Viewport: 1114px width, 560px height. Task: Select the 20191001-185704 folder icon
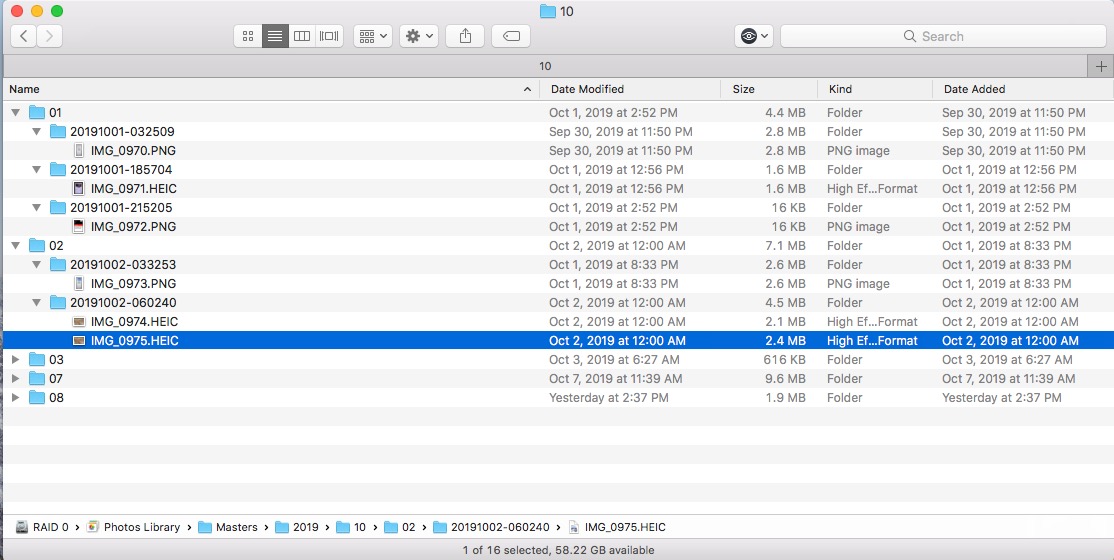(x=58, y=170)
